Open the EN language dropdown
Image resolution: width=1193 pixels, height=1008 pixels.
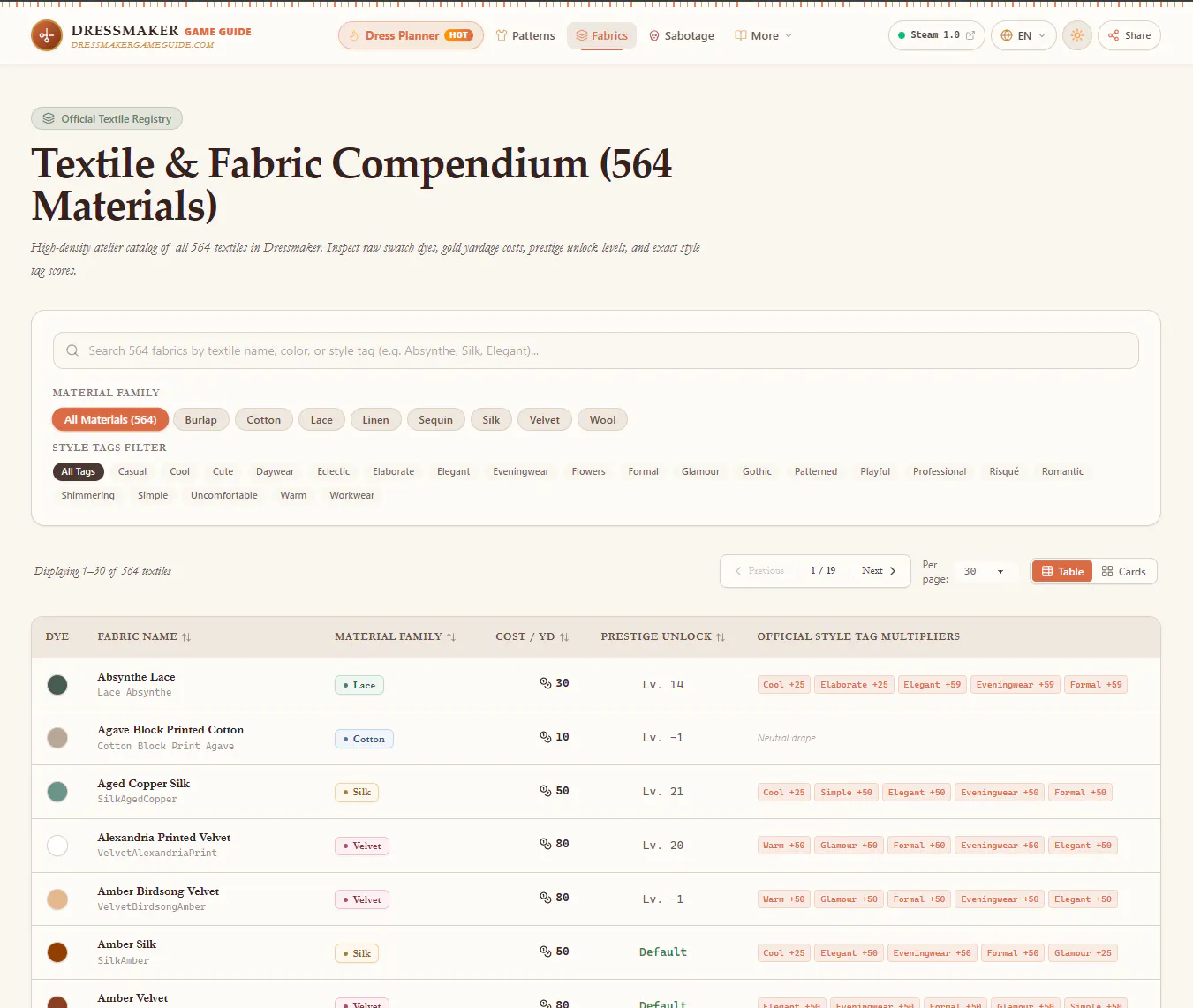1023,35
